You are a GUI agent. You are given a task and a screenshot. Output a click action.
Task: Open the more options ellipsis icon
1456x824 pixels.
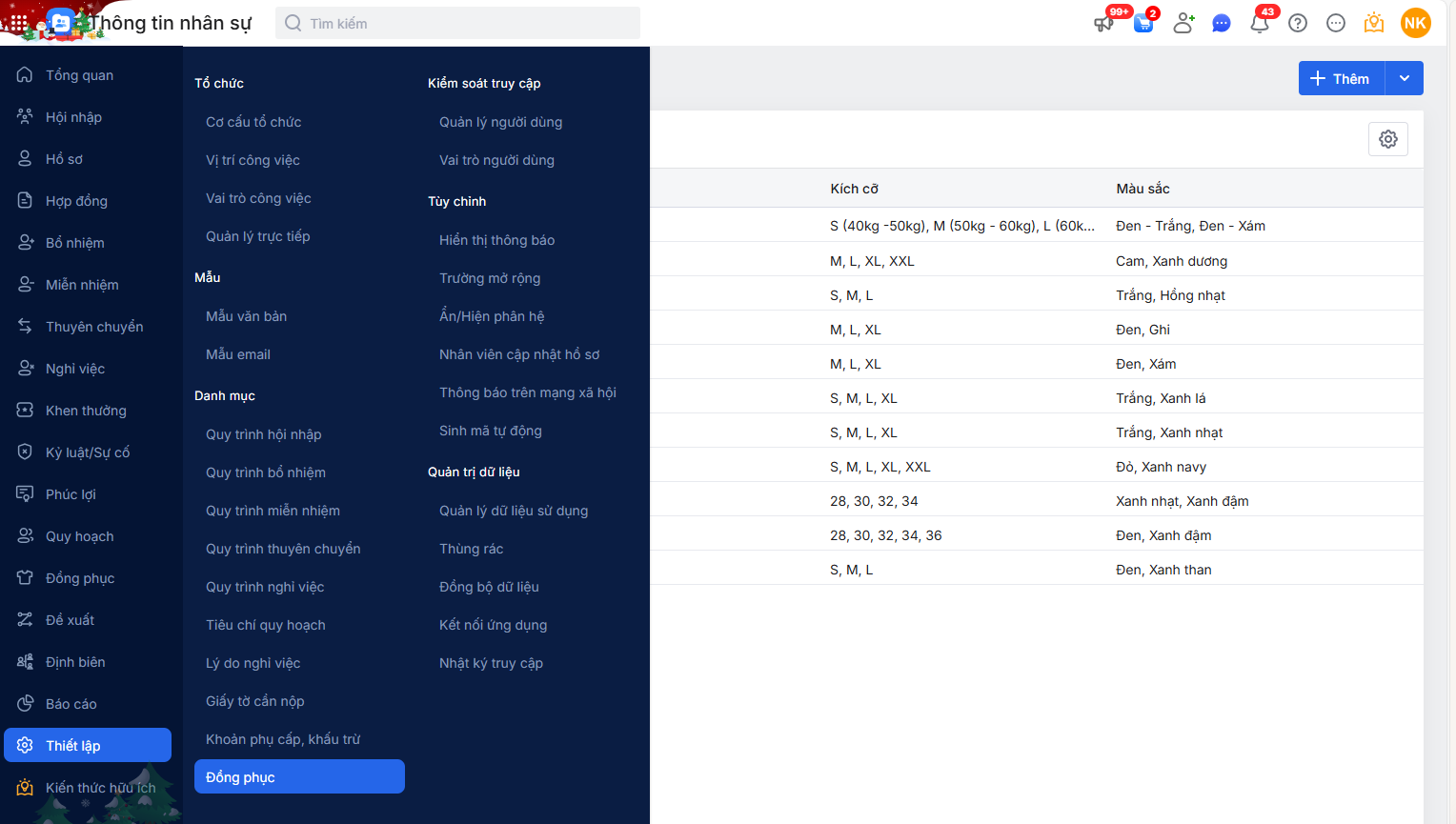pyautogui.click(x=1336, y=24)
